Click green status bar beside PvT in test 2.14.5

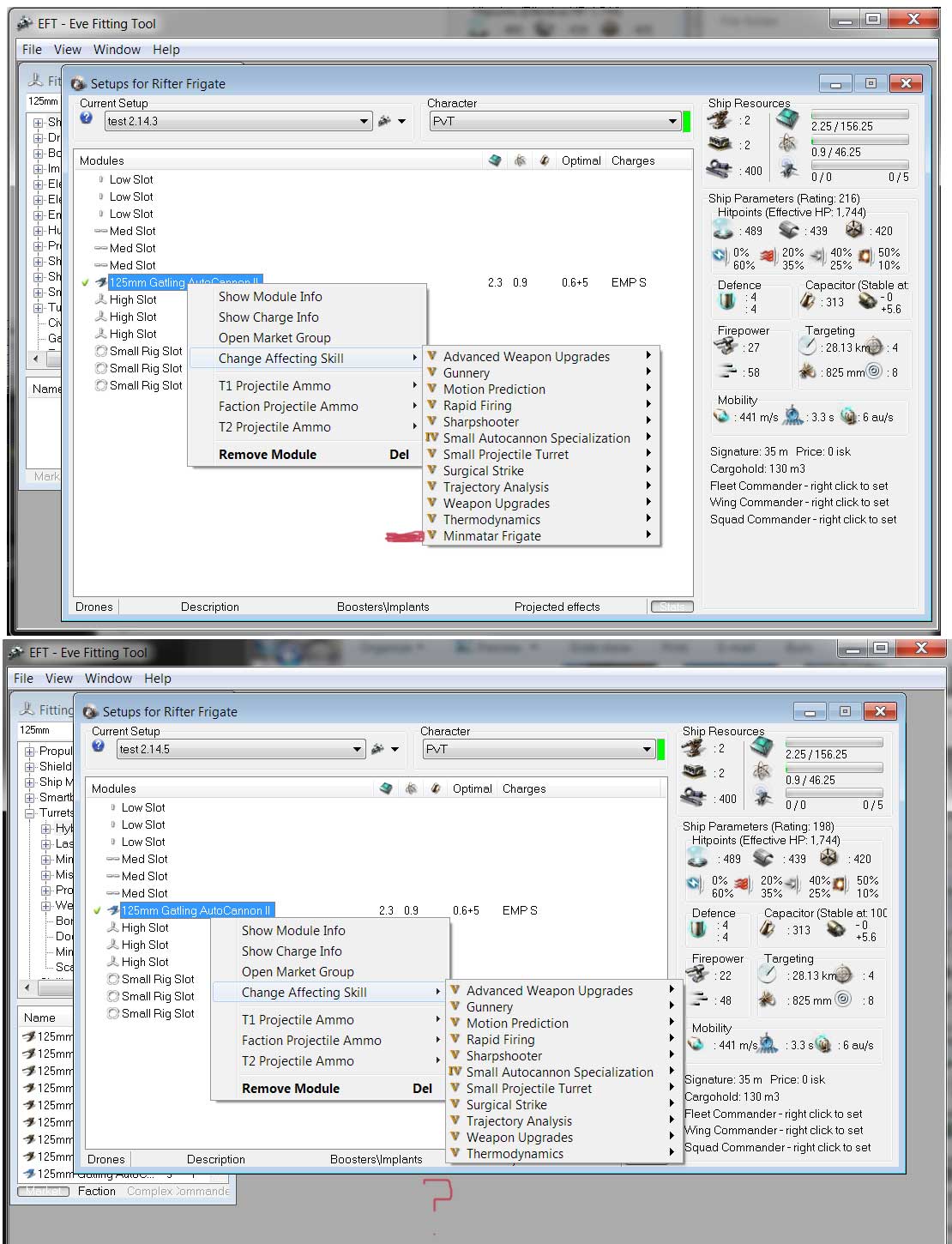(660, 749)
